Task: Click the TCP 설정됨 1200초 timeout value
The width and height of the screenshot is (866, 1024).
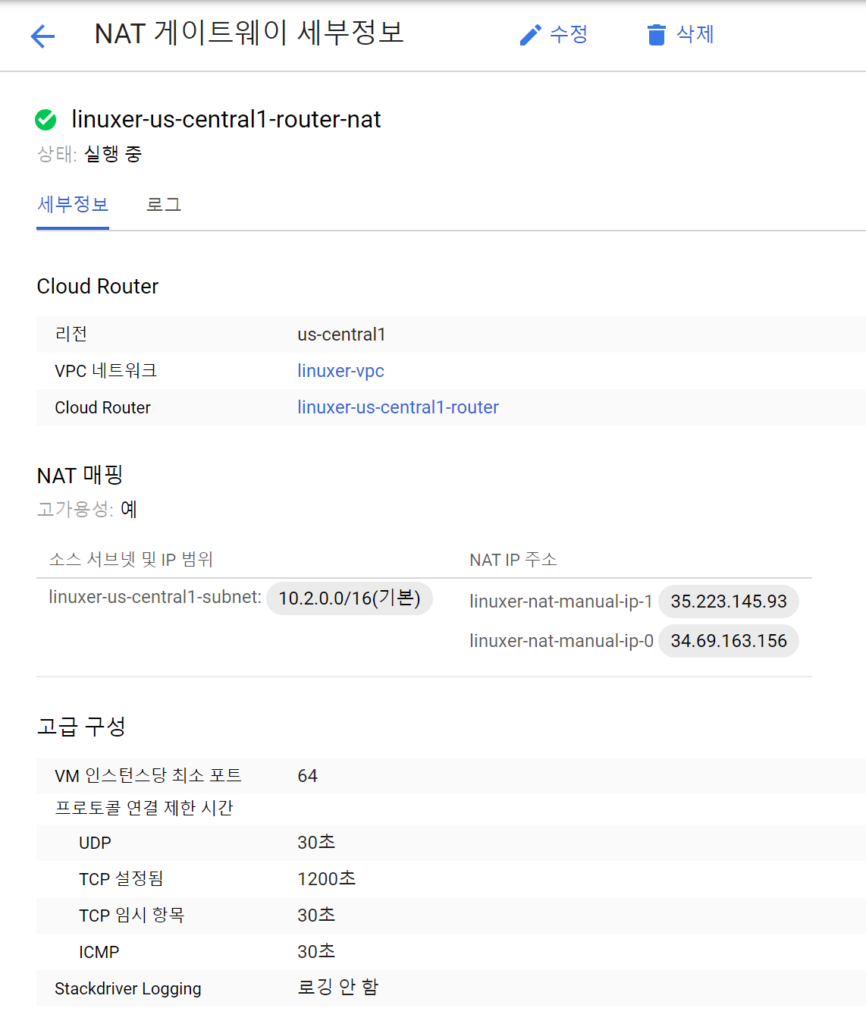Action: 326,879
